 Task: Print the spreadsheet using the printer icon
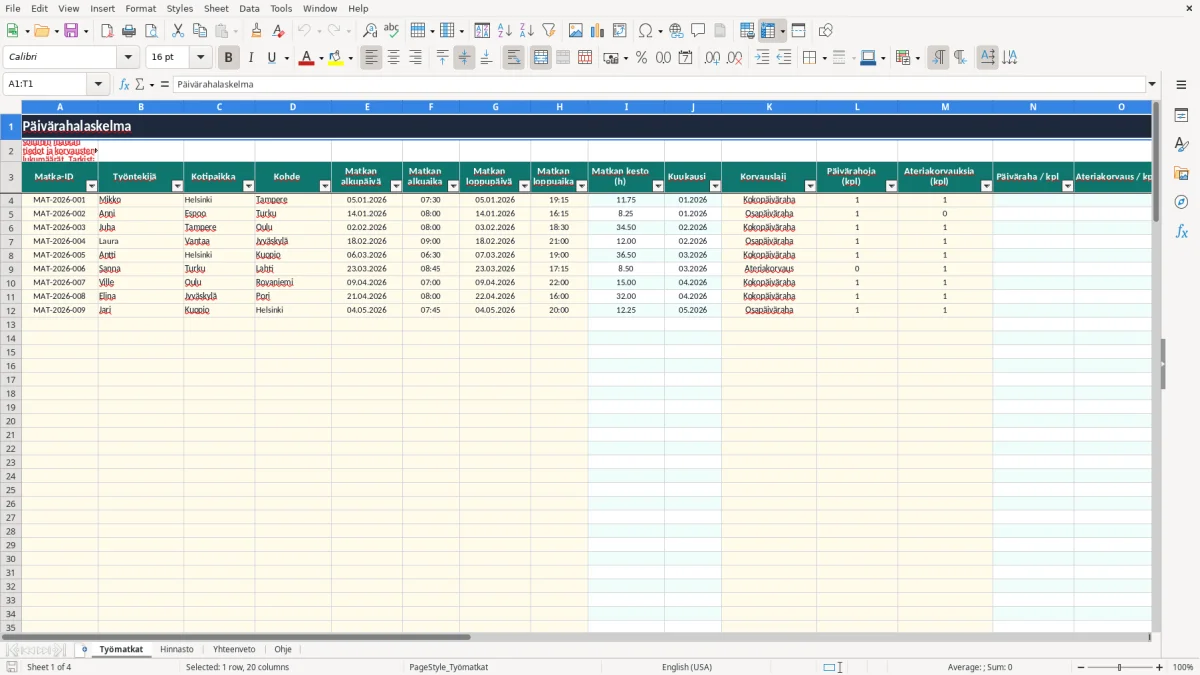pyautogui.click(x=129, y=30)
